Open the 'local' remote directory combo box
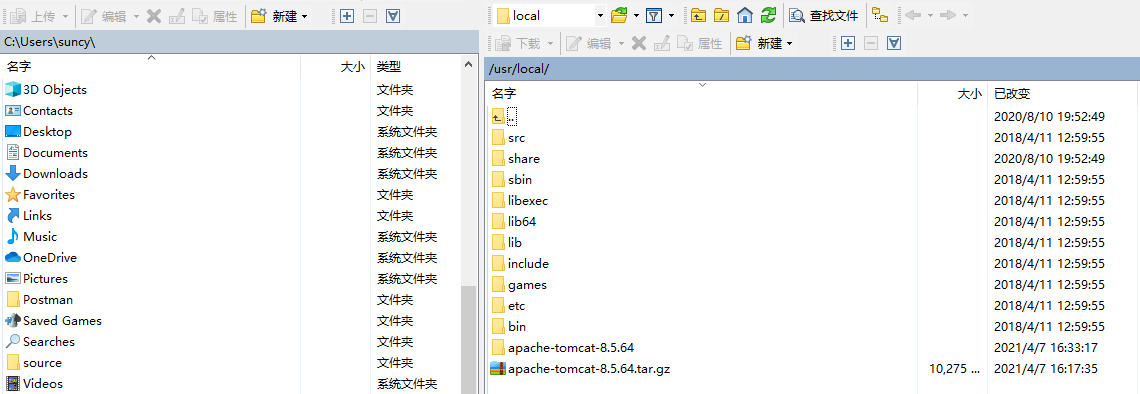 [551, 15]
